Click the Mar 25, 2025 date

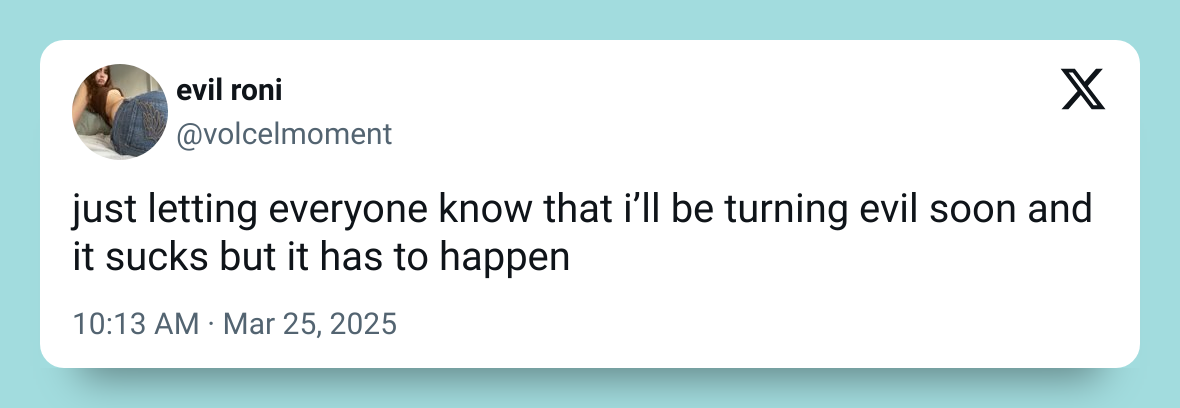click(309, 325)
